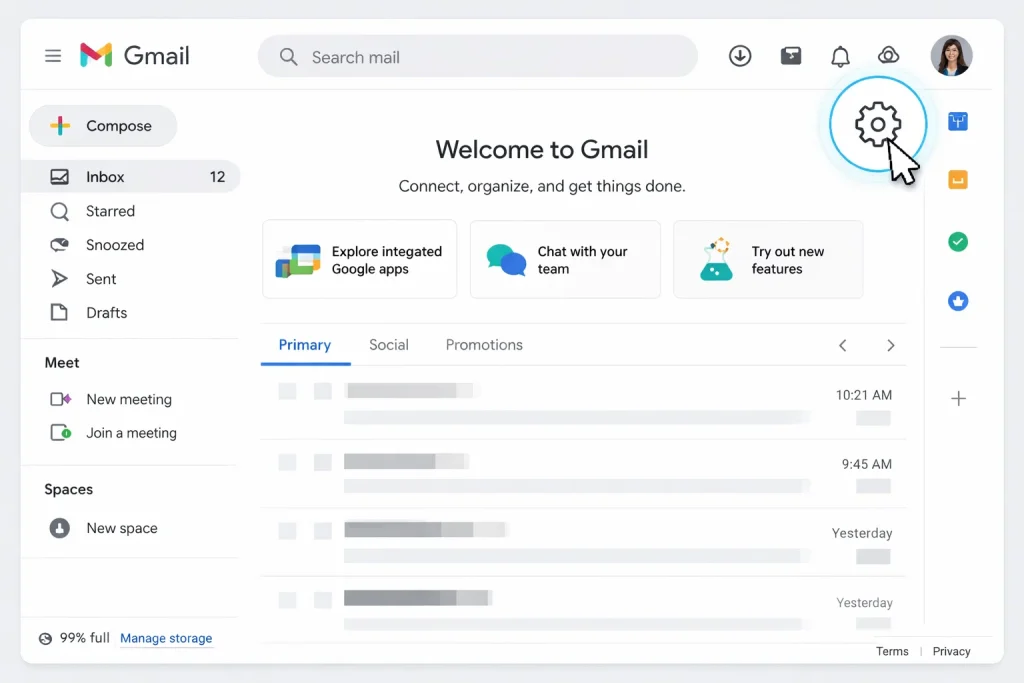Tick the checkbox on the 9:45 AM email
Image resolution: width=1024 pixels, height=683 pixels.
288,462
